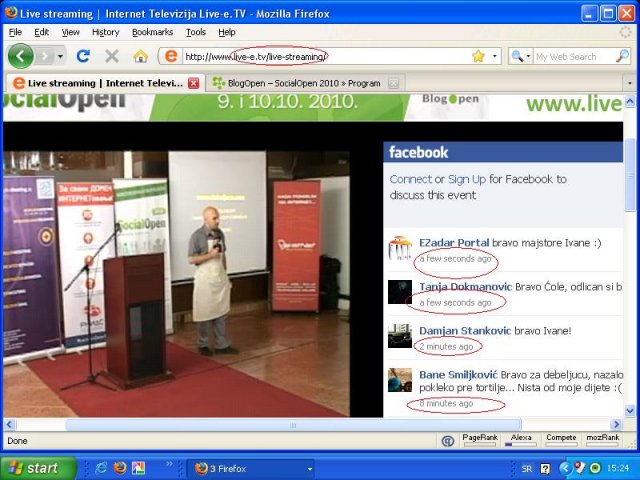Click the mozRank status bar indicator
Screen dimensions: 640x480
[602, 440]
